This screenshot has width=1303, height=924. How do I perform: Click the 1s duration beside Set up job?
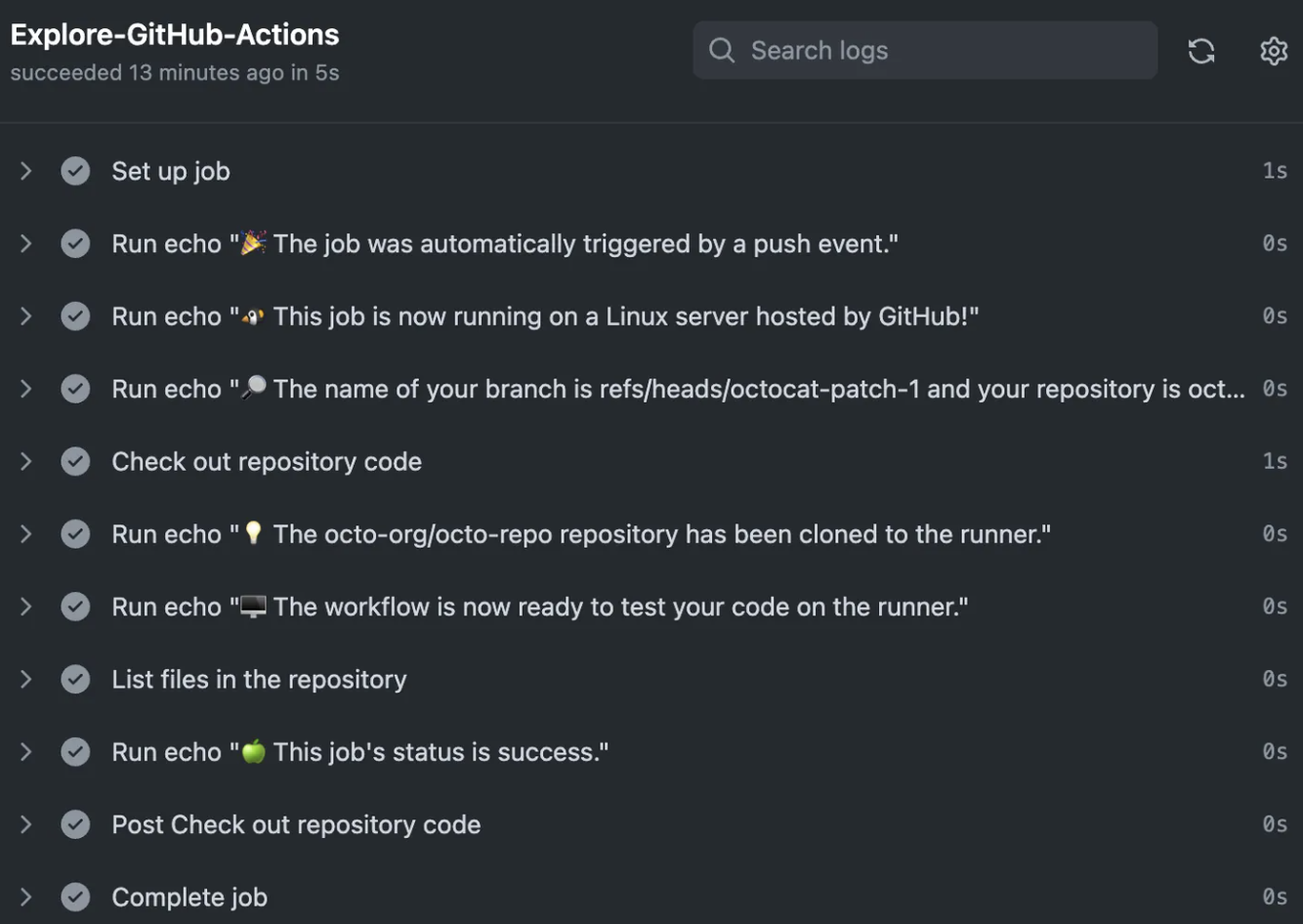1275,170
